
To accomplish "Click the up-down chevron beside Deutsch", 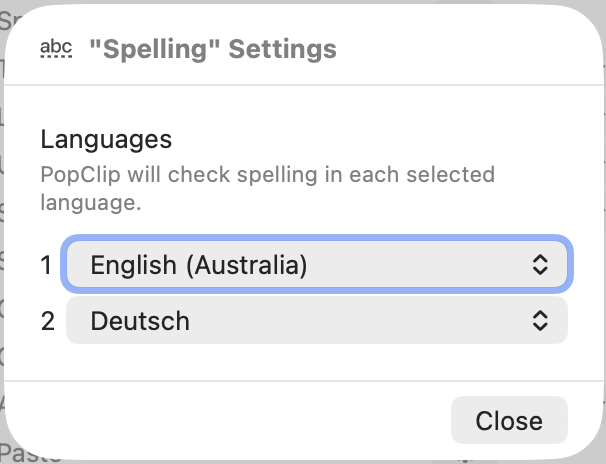I will pyautogui.click(x=540, y=321).
